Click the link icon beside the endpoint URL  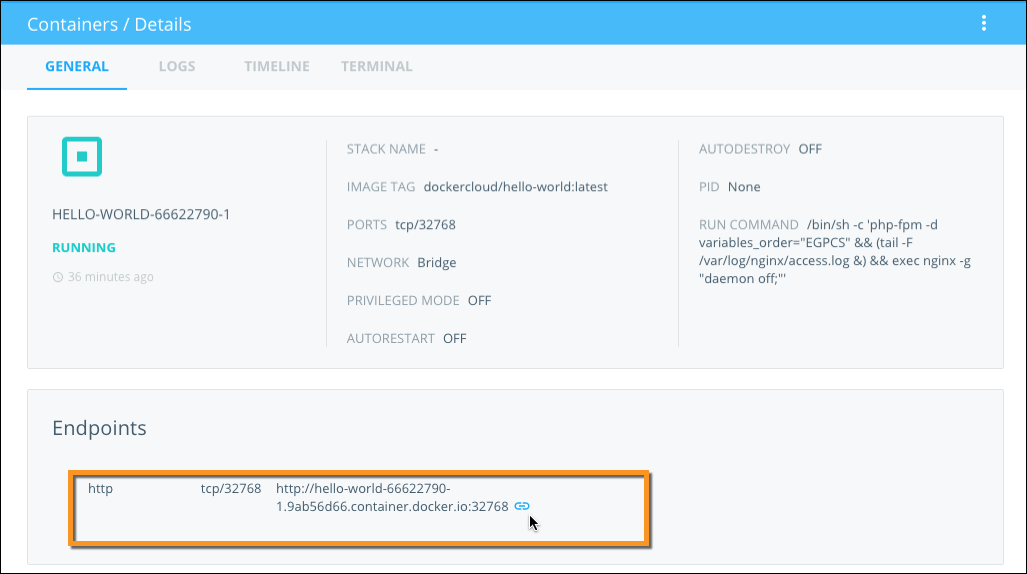coord(521,506)
